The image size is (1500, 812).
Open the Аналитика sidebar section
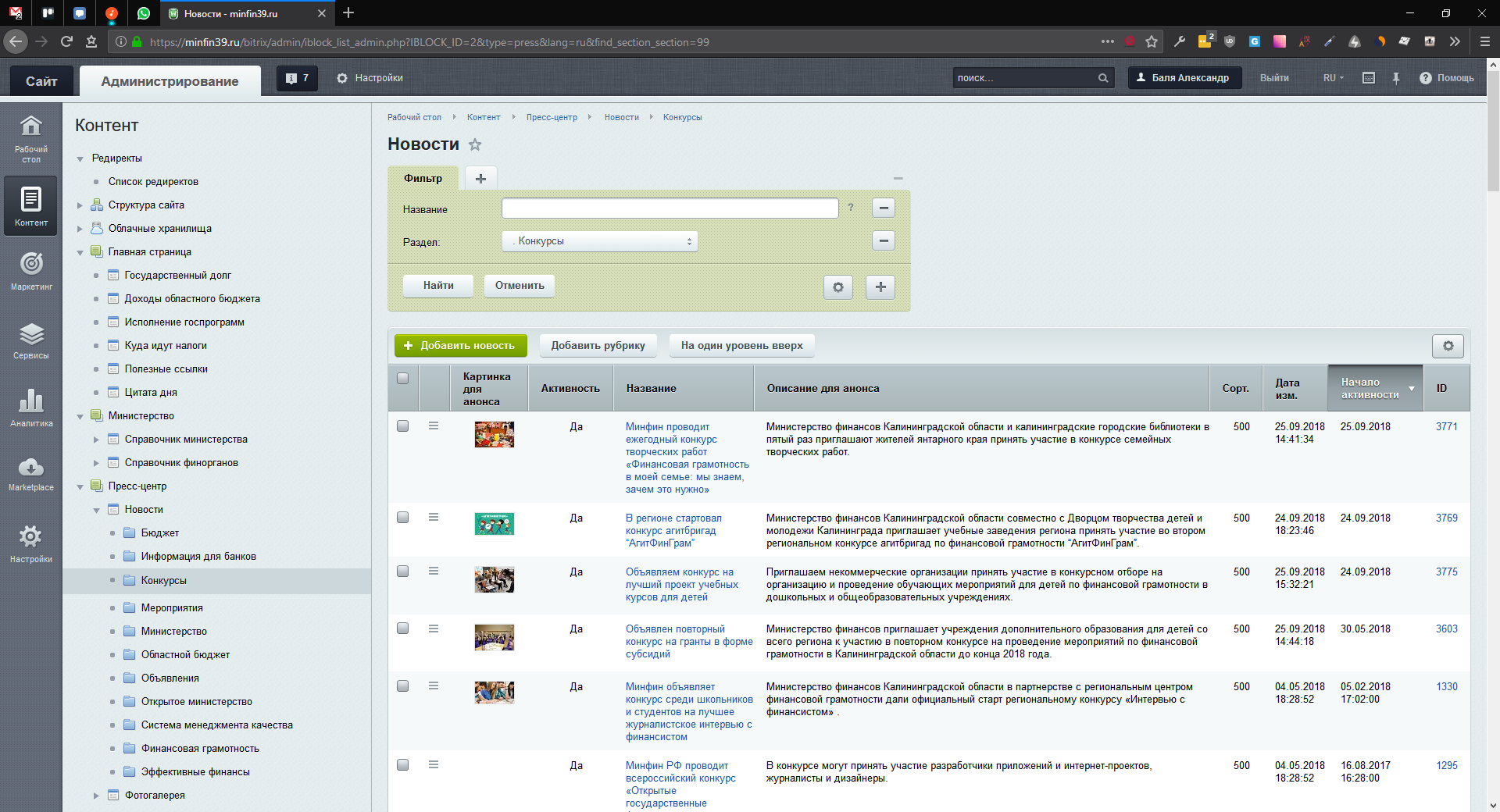coord(31,408)
